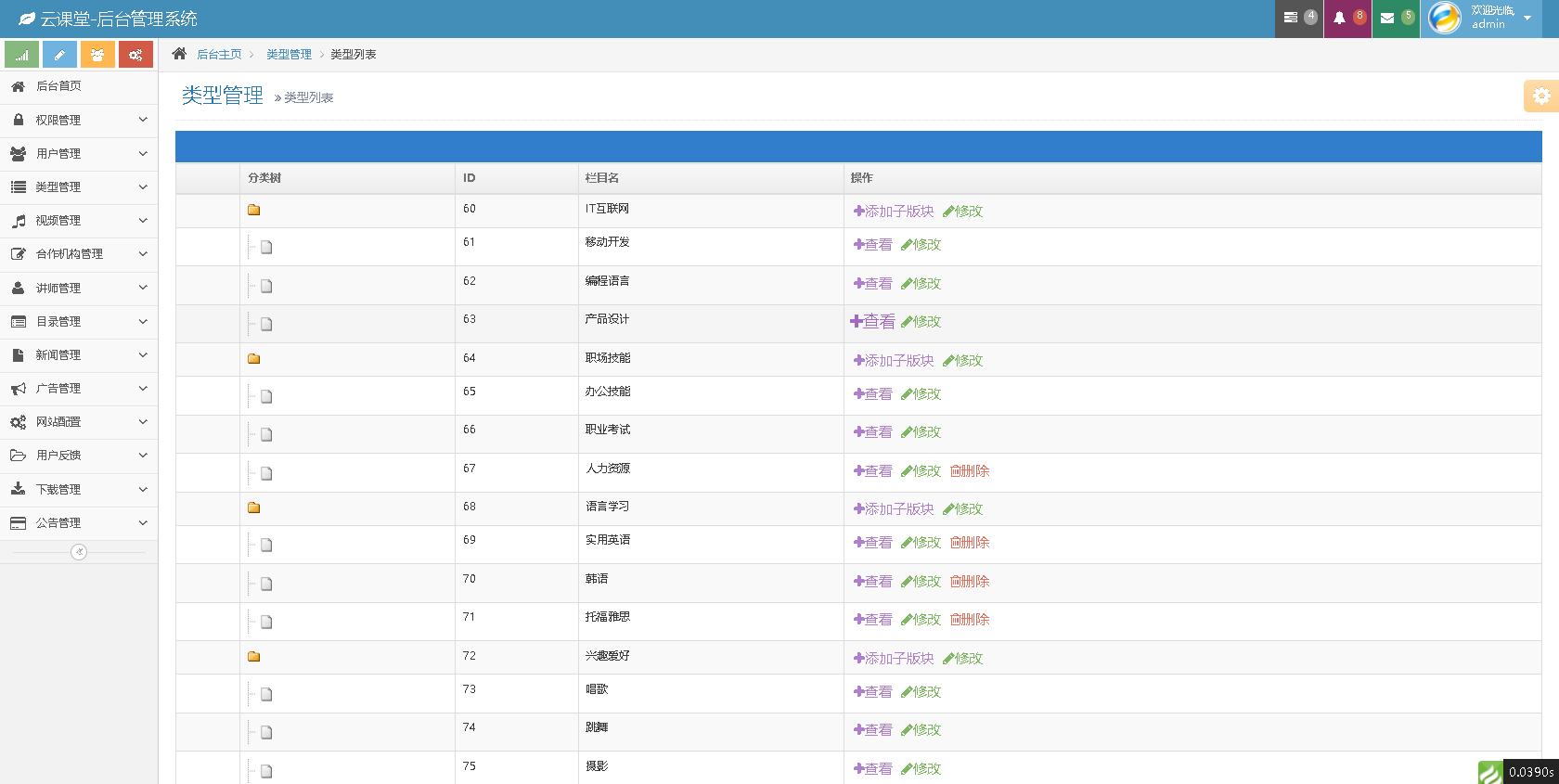The width and height of the screenshot is (1559, 784).
Task: Open the settings gear on right edge
Action: click(1540, 96)
